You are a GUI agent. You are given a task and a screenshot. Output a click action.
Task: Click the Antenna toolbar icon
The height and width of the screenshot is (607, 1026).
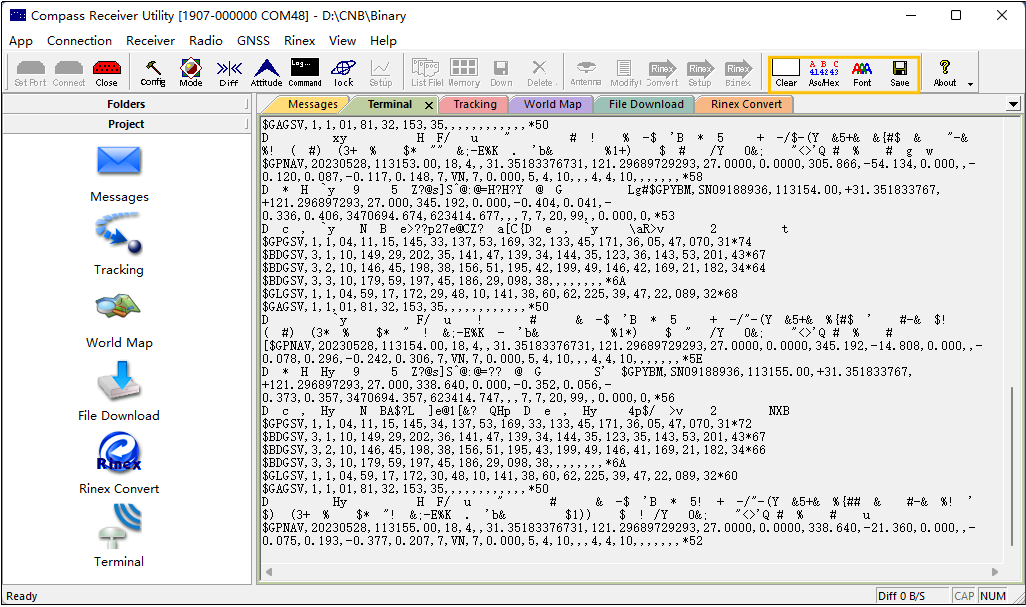tap(586, 73)
